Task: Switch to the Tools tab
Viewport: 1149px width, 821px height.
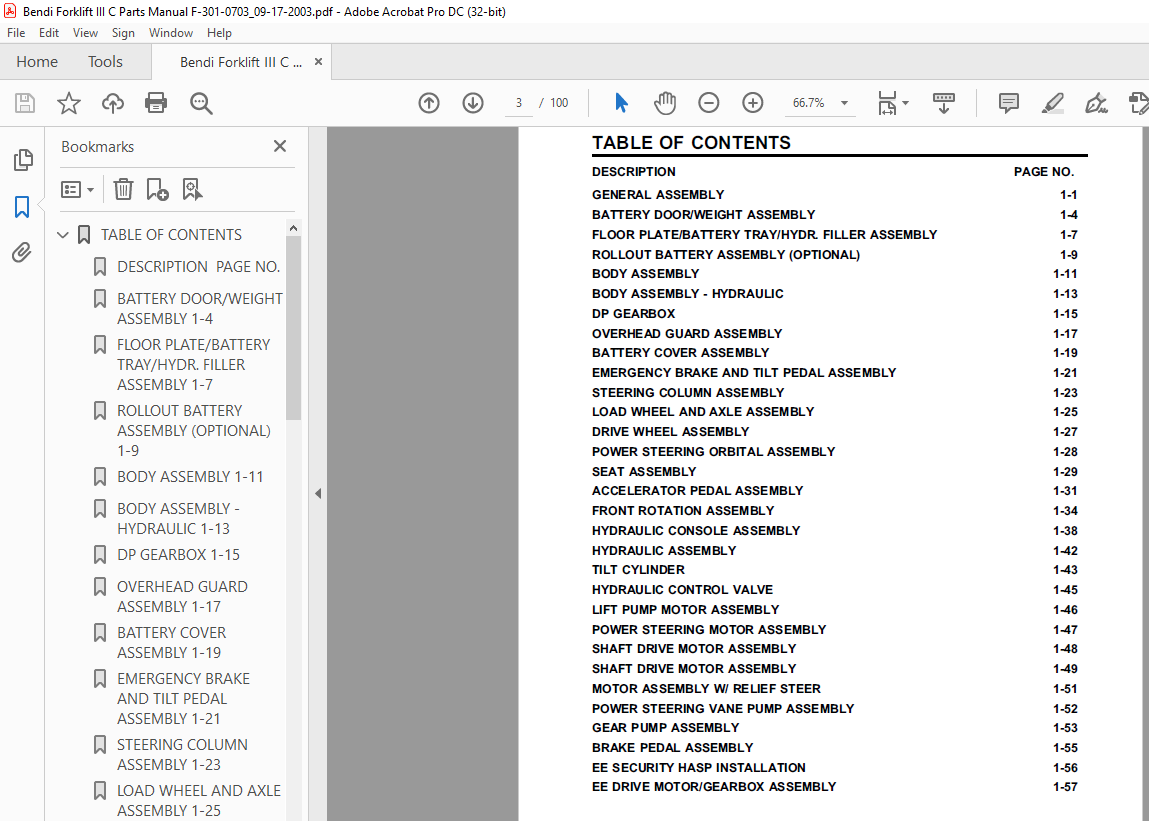Action: (x=106, y=62)
